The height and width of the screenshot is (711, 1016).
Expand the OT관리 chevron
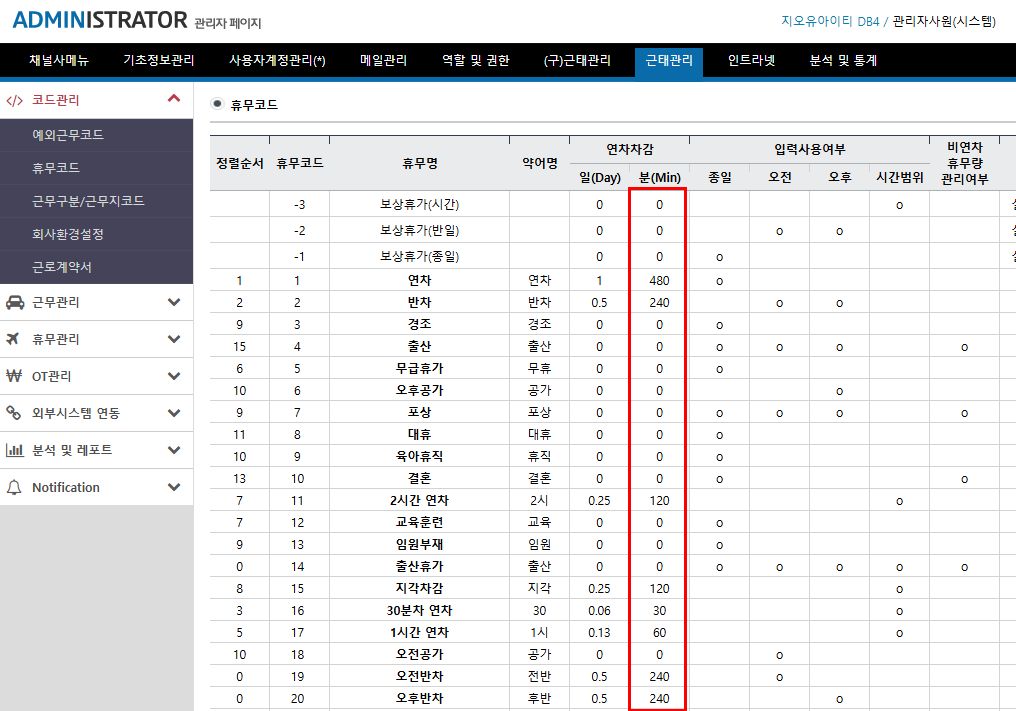tap(174, 376)
